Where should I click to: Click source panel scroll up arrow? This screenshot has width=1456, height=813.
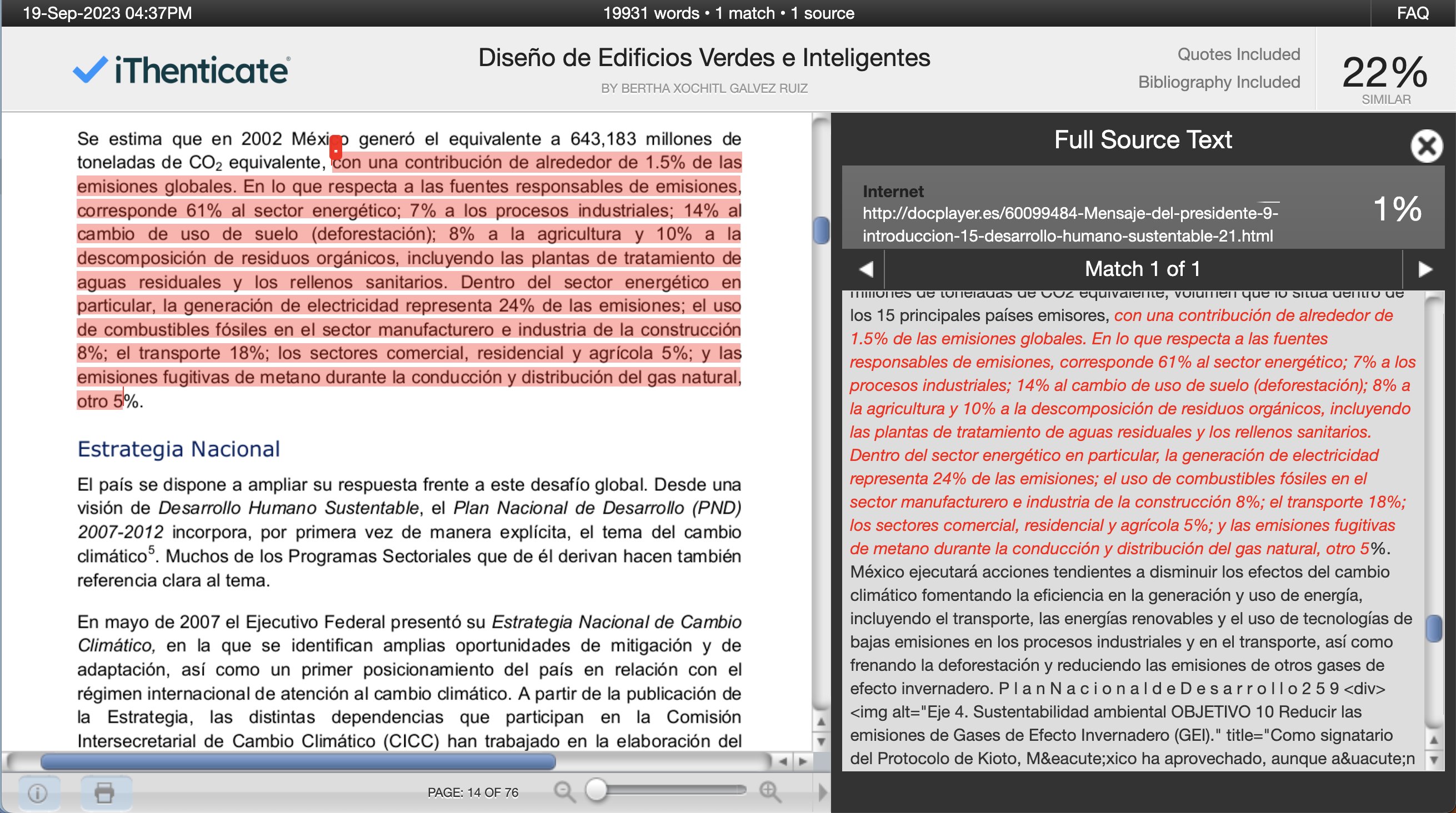click(1433, 740)
